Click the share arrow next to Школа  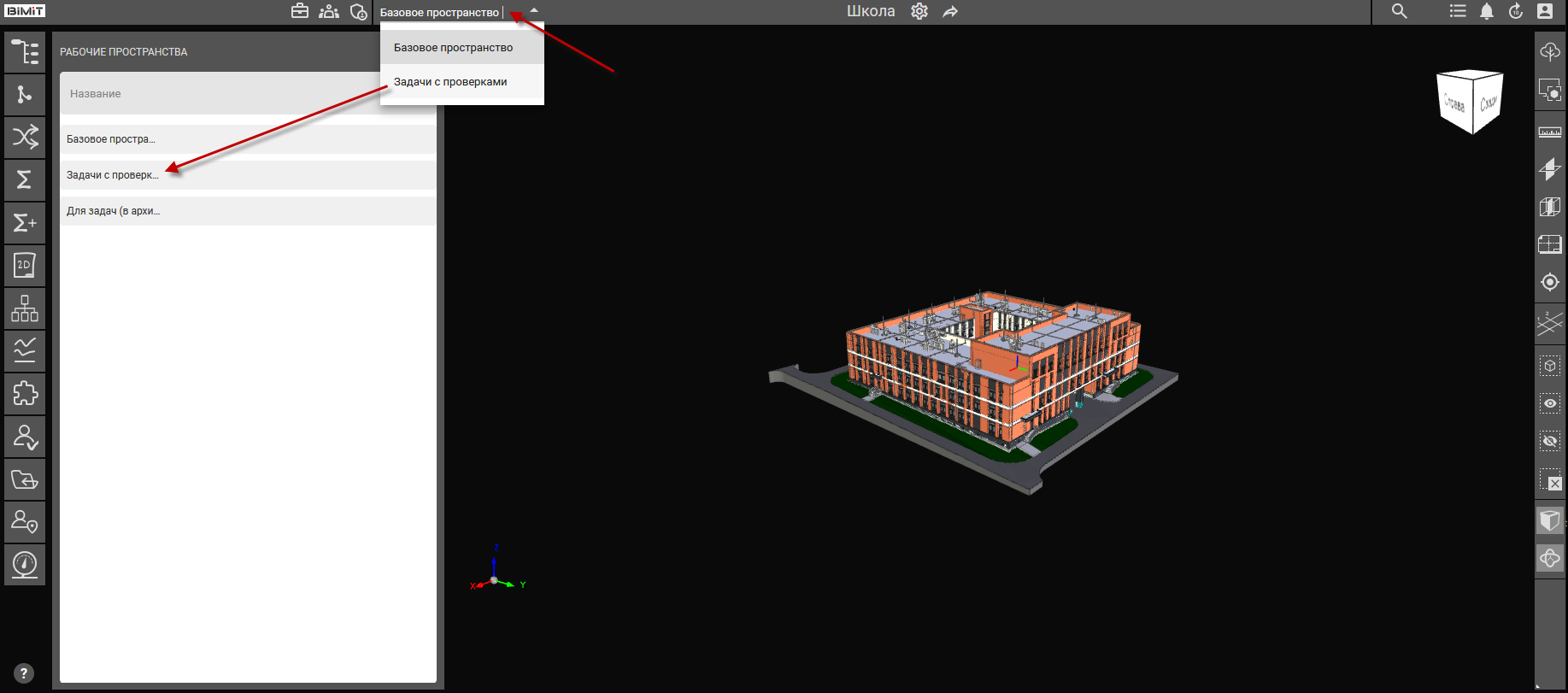pos(950,12)
